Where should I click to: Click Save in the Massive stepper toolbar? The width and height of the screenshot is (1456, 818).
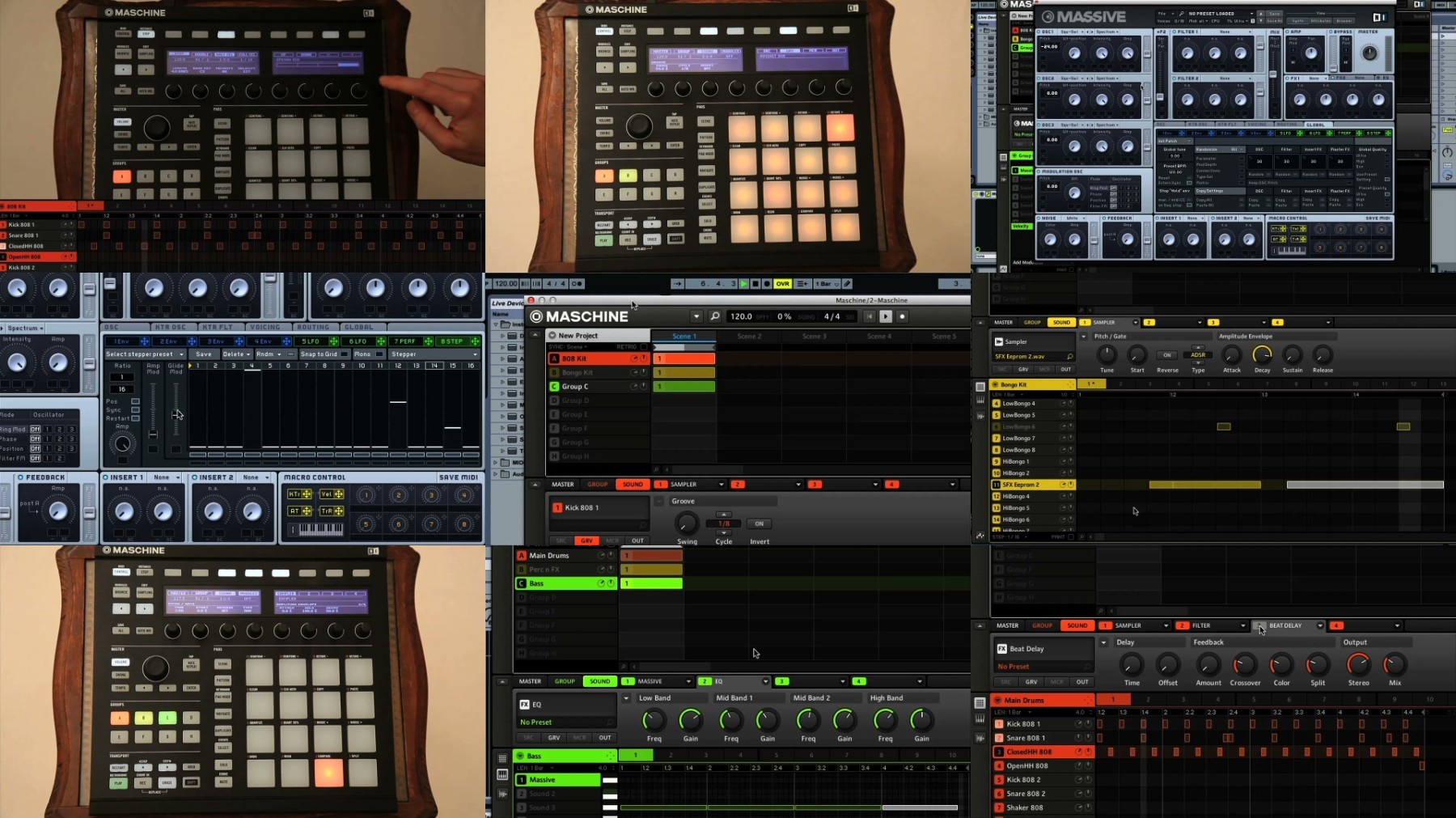(x=204, y=354)
